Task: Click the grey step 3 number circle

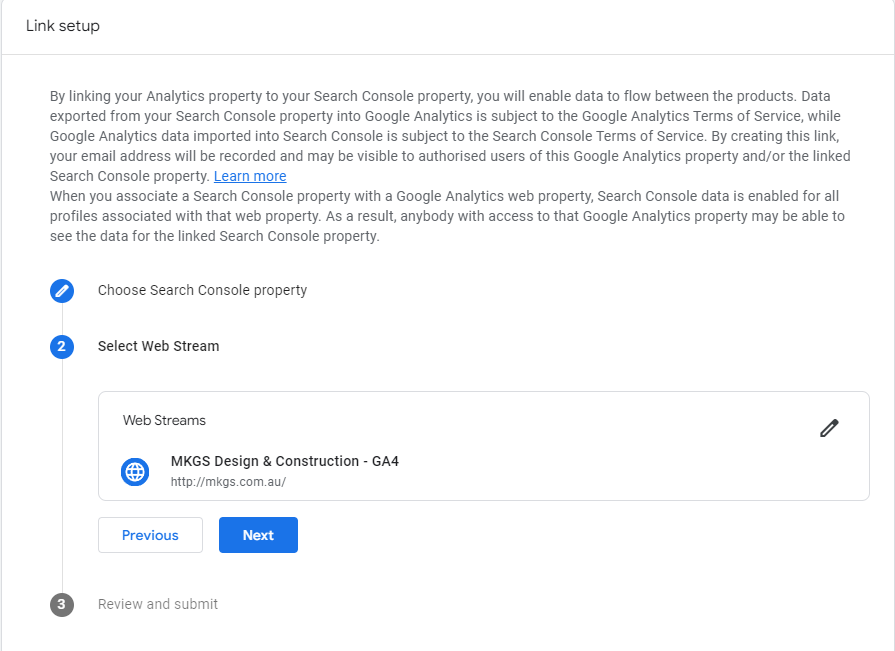Action: pyautogui.click(x=62, y=605)
